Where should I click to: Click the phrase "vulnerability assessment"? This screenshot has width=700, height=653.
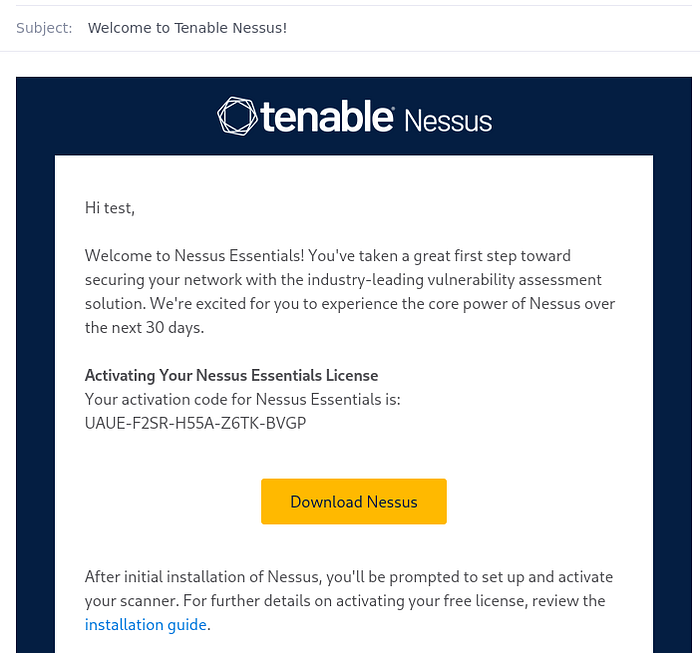tap(514, 280)
